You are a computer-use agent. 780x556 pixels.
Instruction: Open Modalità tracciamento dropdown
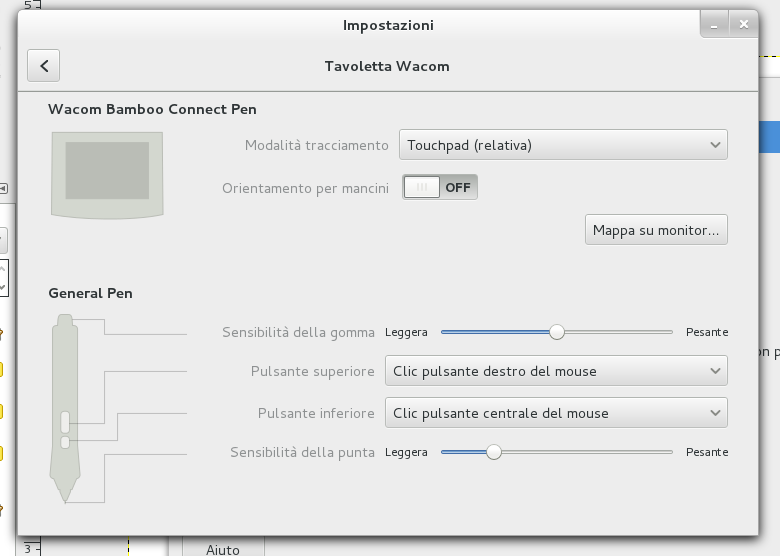(x=563, y=145)
